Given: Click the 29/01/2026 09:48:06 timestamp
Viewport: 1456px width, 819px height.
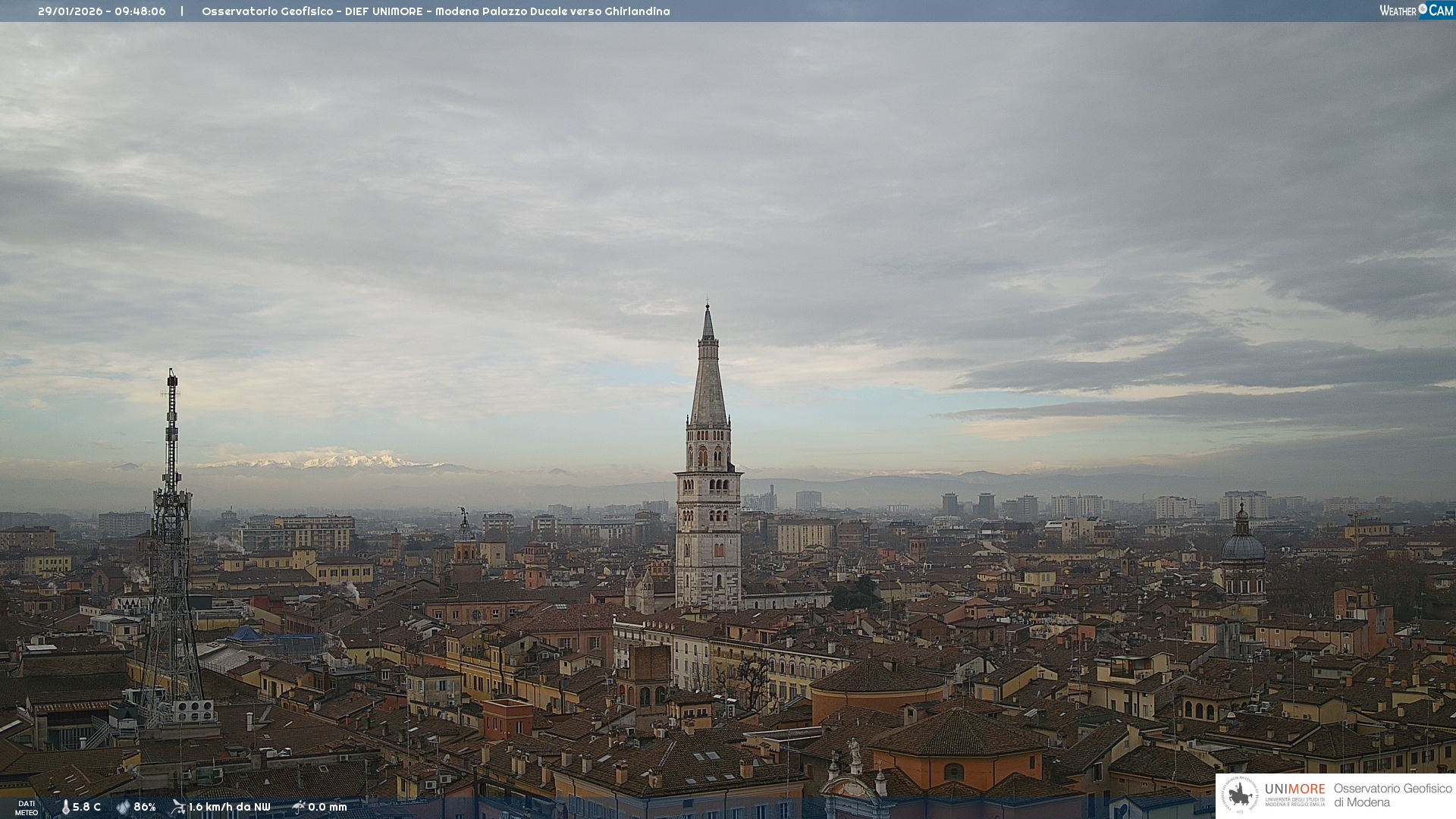Looking at the screenshot, I should click(102, 11).
